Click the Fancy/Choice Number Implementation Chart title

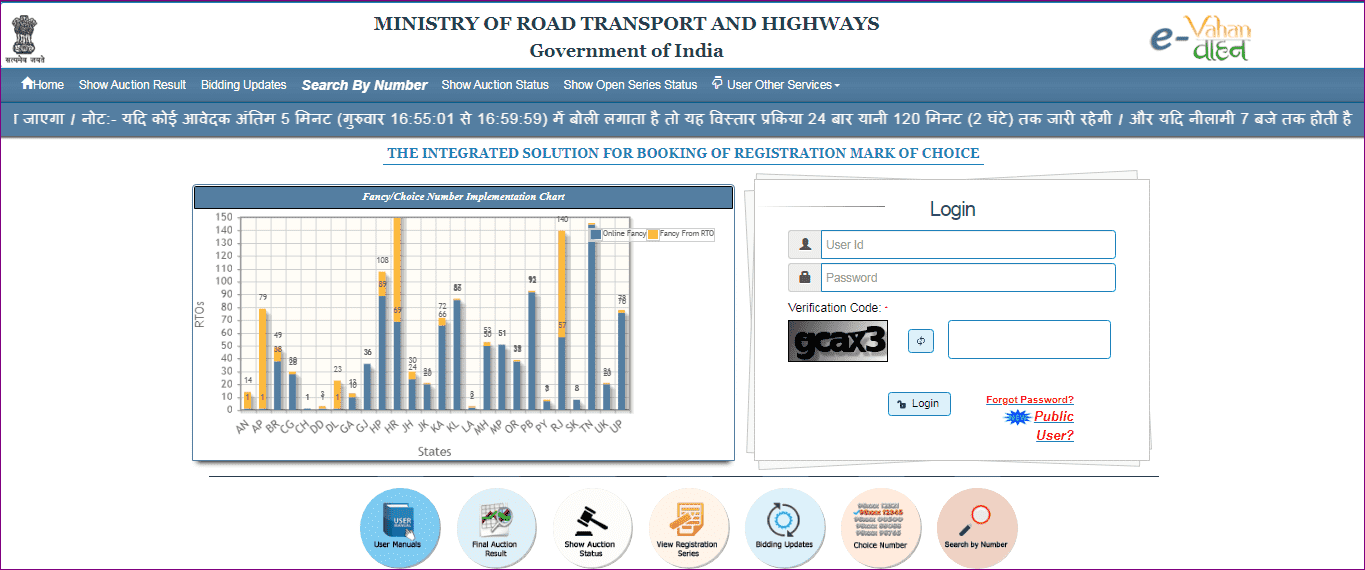click(463, 197)
